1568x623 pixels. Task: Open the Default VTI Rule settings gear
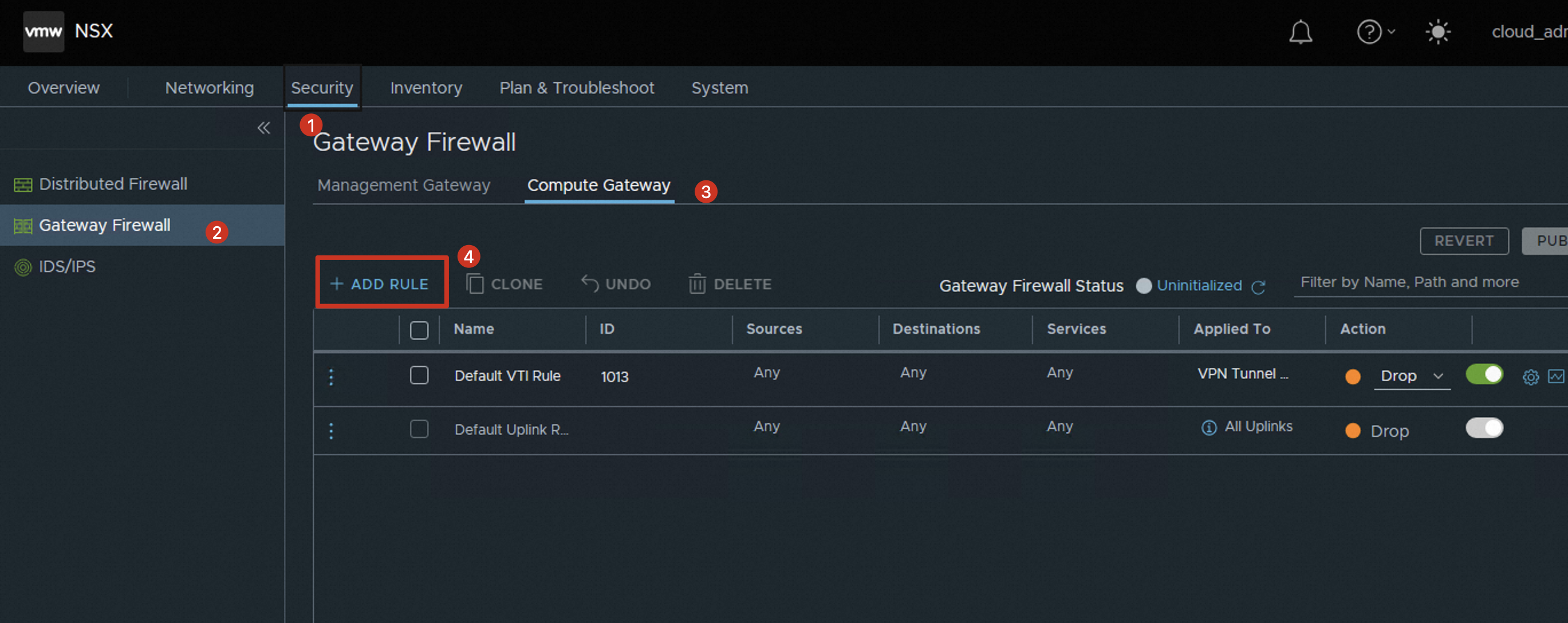(1530, 377)
